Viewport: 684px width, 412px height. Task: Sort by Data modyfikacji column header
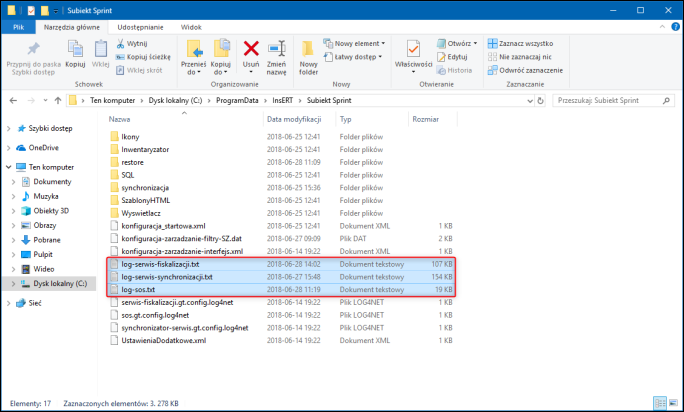point(294,119)
